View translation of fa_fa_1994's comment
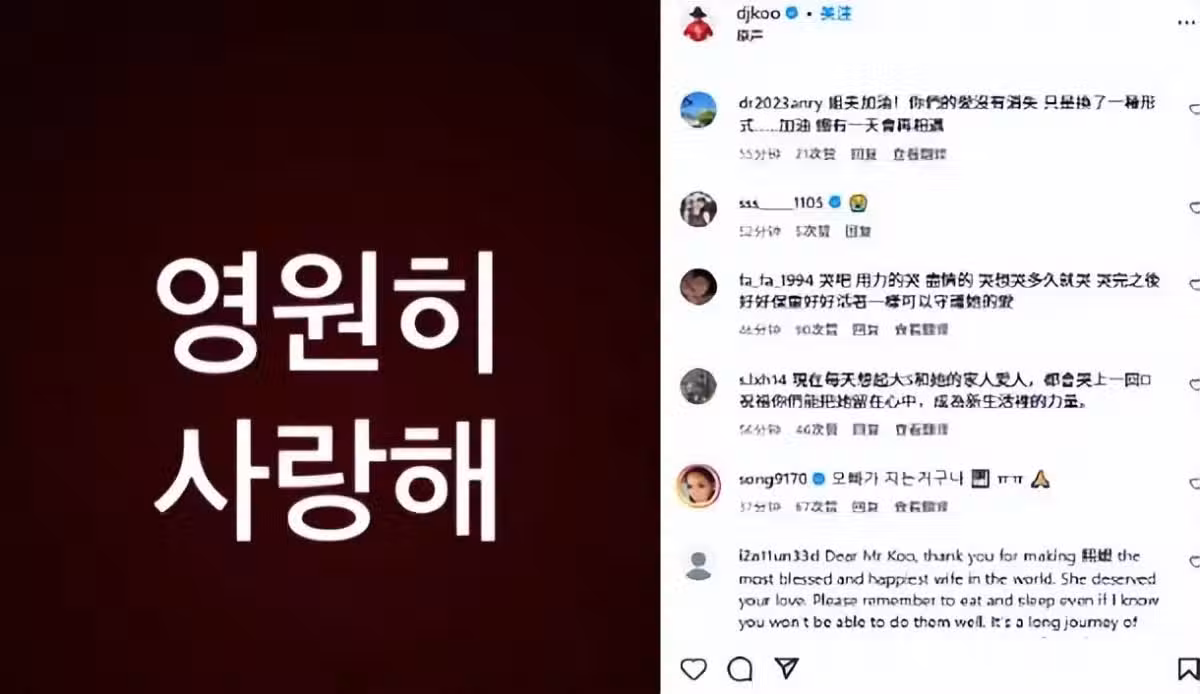The height and width of the screenshot is (694, 1200). [x=921, y=329]
